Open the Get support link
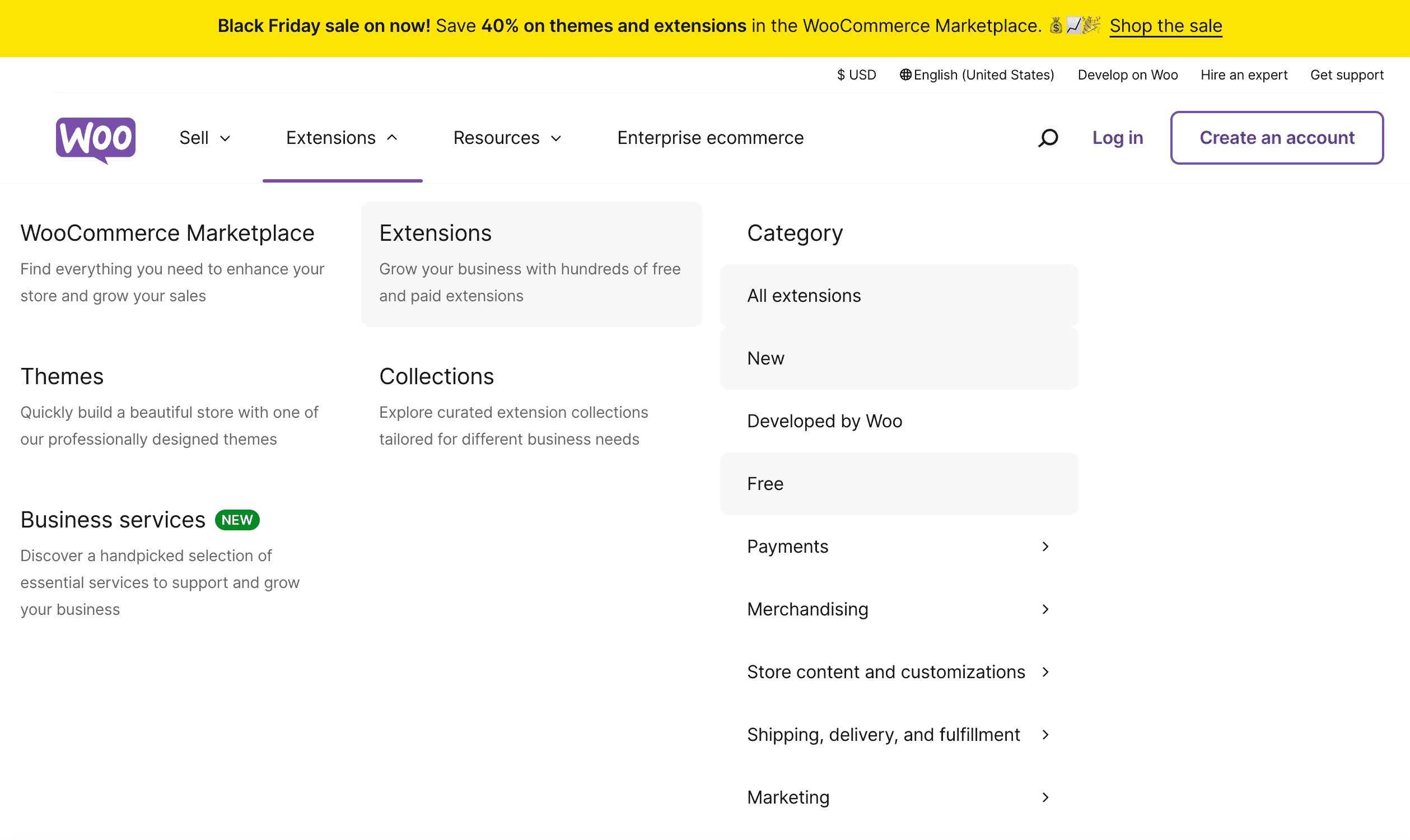 1347,74
